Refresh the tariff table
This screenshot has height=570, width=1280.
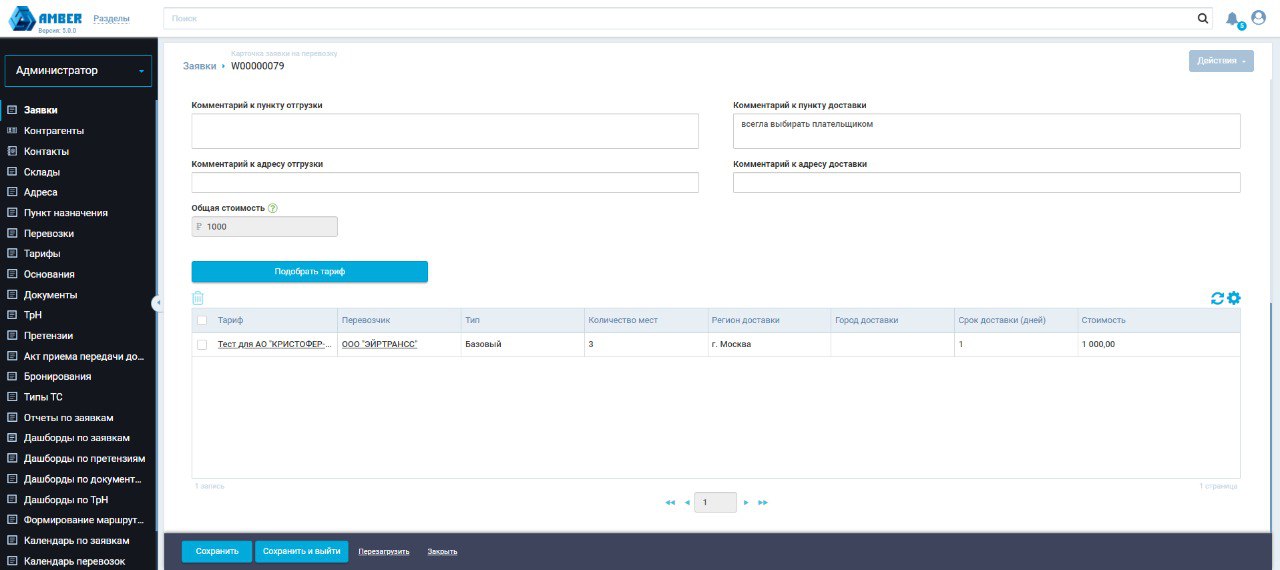tap(1217, 298)
